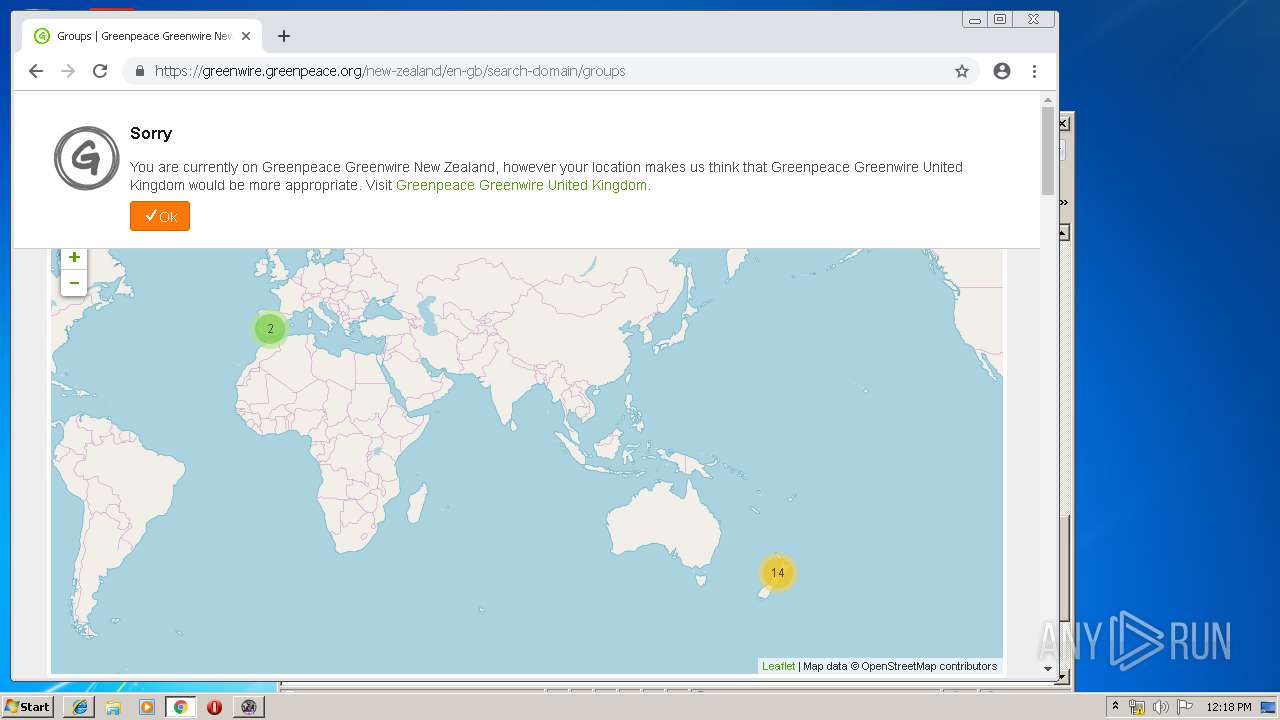Image resolution: width=1280 pixels, height=720 pixels.
Task: Open the cluster of 2 groups
Action: (x=270, y=329)
